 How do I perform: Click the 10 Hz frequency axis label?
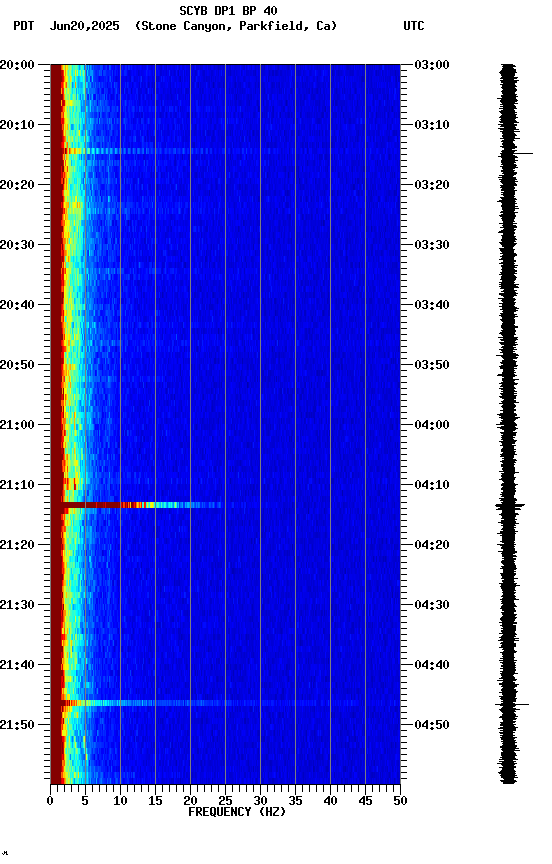(120, 801)
